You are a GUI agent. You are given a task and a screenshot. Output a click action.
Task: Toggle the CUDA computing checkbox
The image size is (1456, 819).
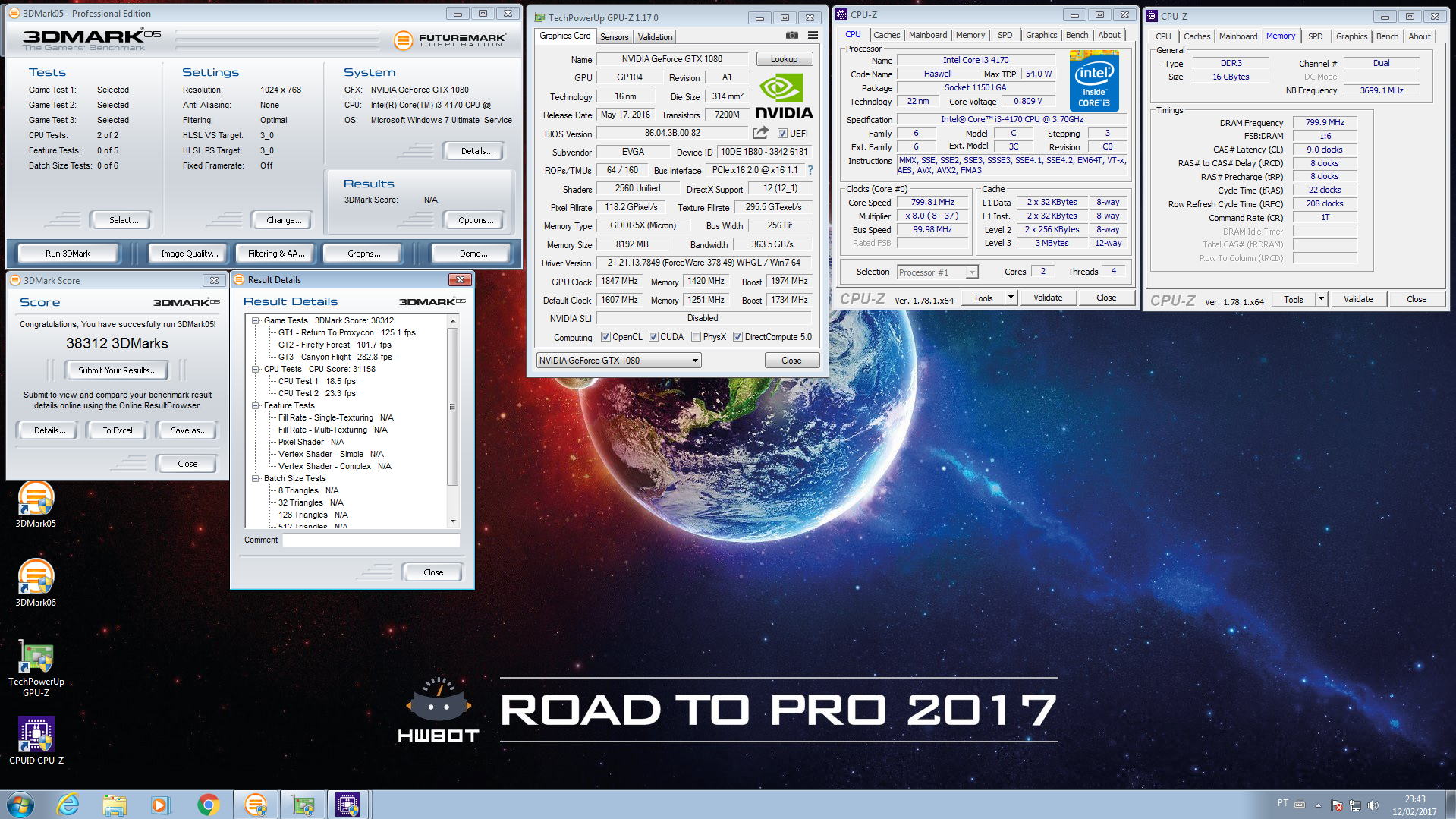click(x=653, y=337)
